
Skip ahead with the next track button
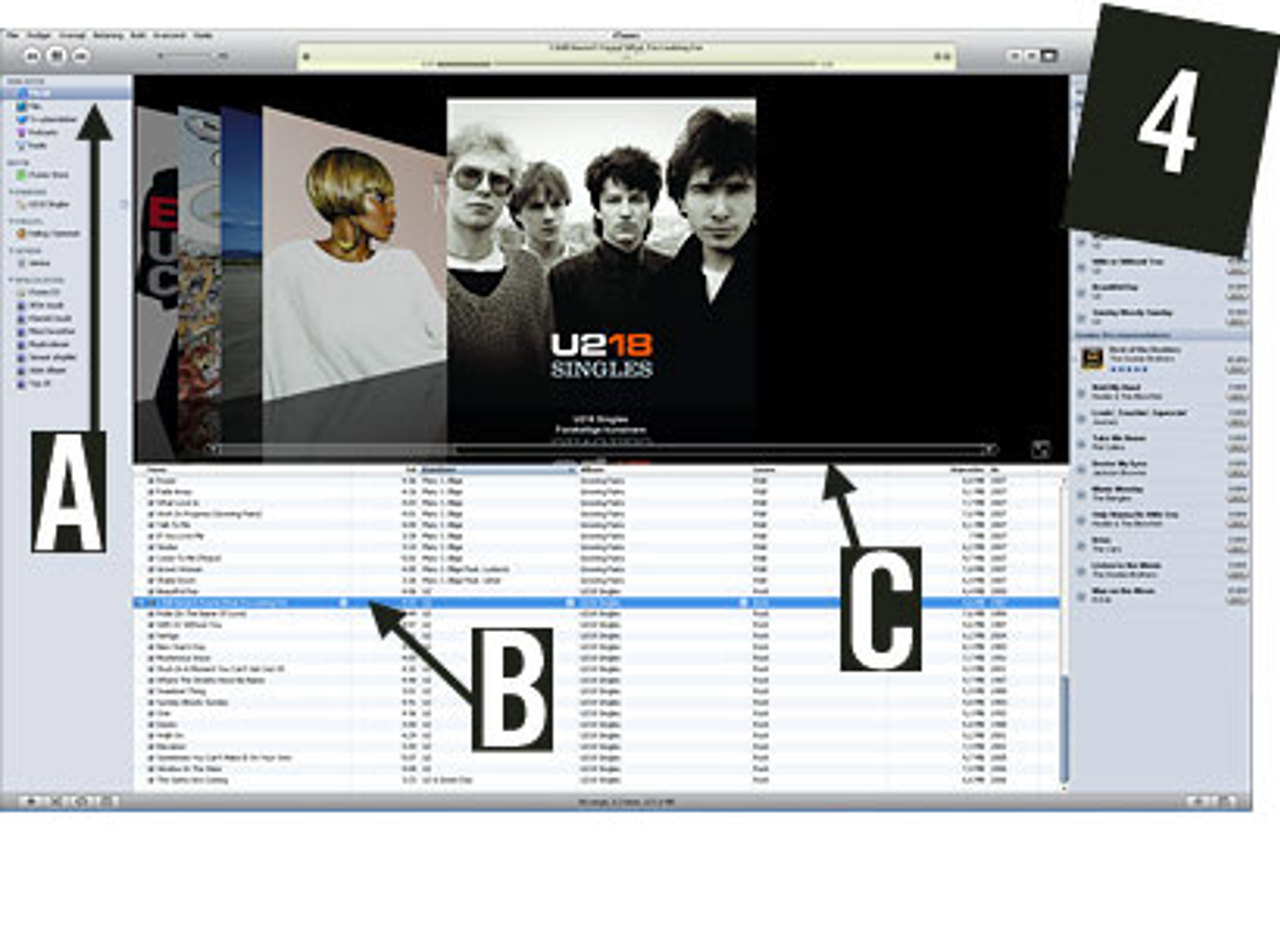pos(81,56)
